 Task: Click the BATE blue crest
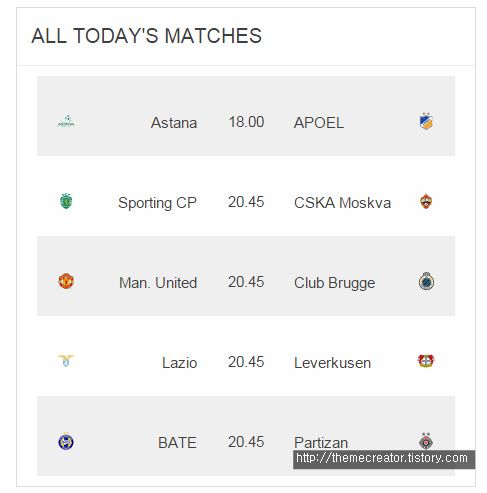(66, 441)
